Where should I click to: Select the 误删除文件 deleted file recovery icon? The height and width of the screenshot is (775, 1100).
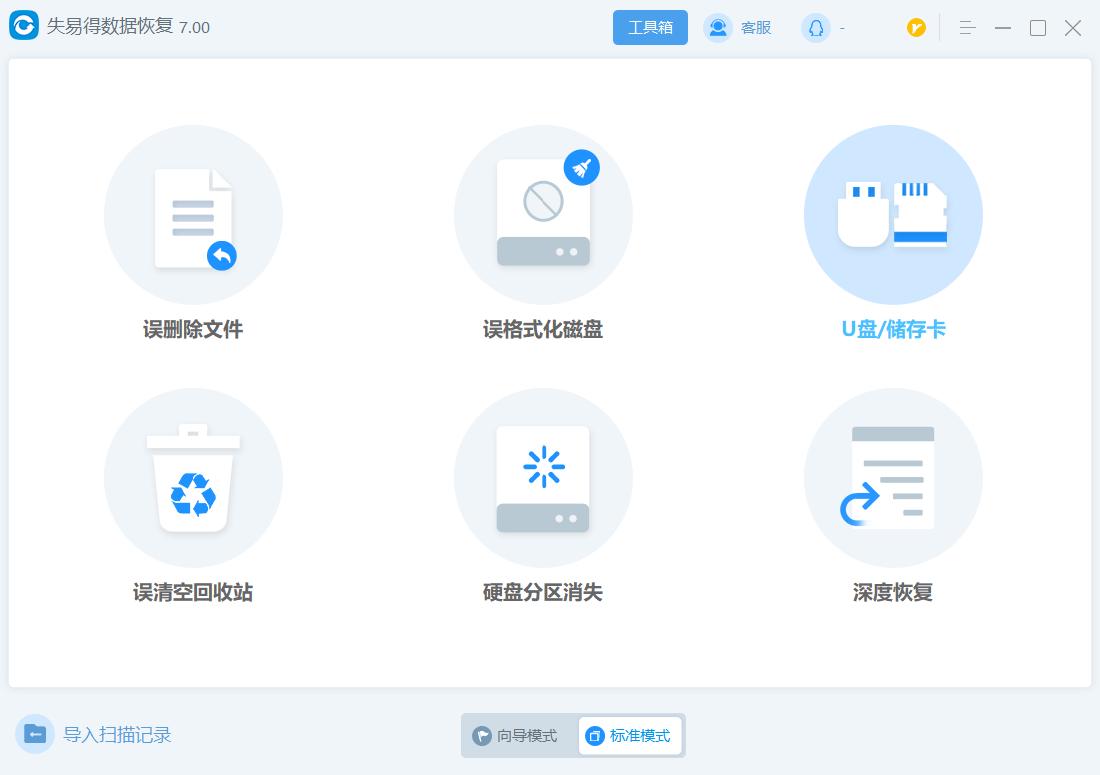pos(193,214)
